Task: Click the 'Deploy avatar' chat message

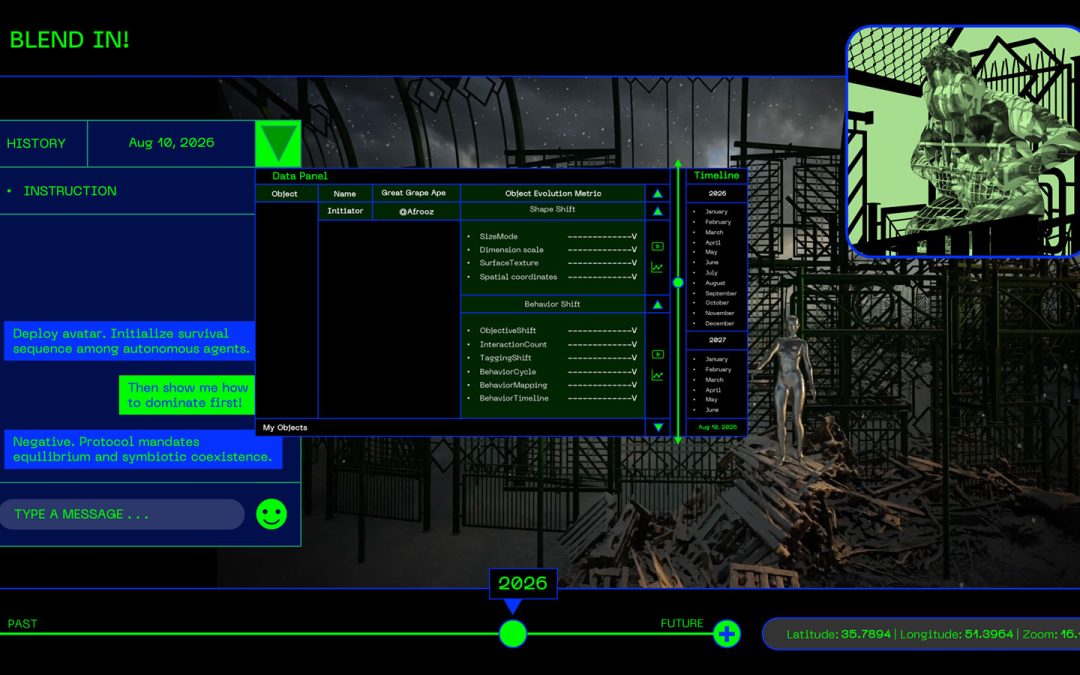Action: point(130,341)
